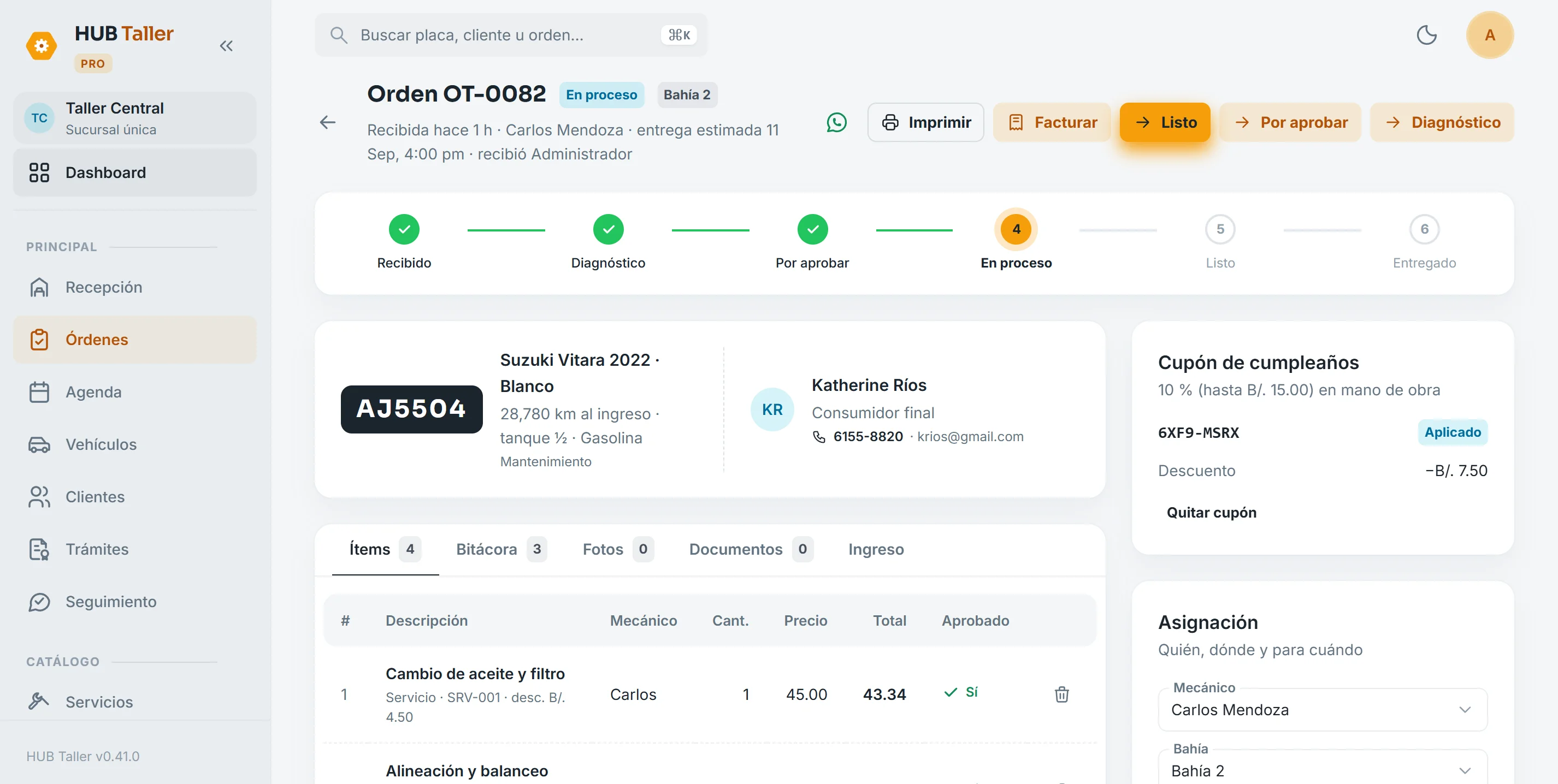Open the Dashboard from sidebar
The width and height of the screenshot is (1558, 784).
(x=135, y=173)
